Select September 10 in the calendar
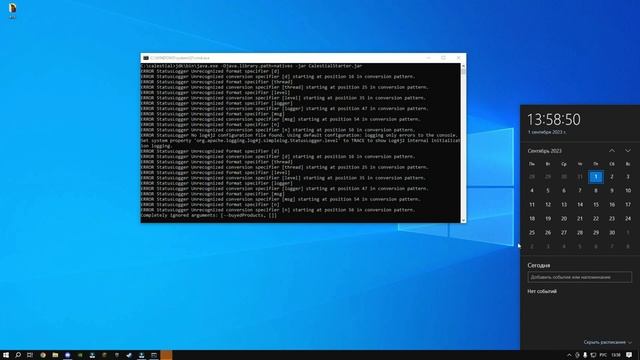 [628, 191]
